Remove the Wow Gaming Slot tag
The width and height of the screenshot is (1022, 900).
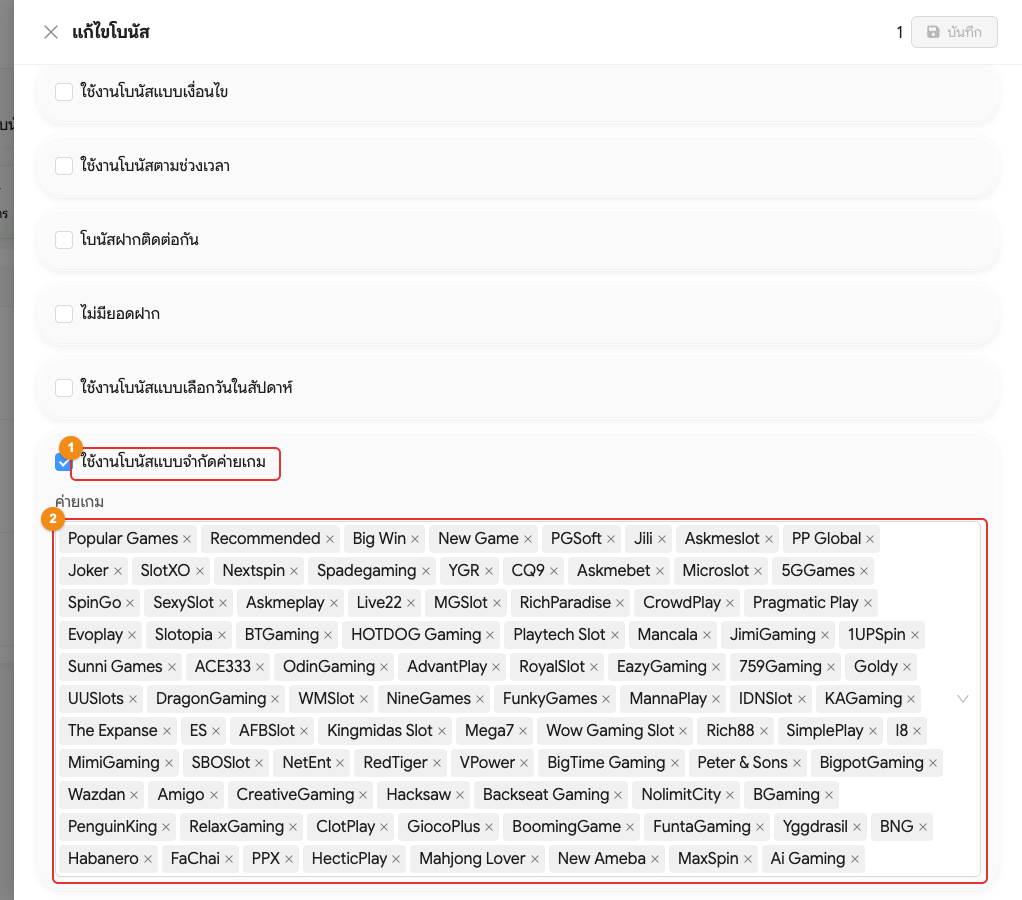coord(683,731)
